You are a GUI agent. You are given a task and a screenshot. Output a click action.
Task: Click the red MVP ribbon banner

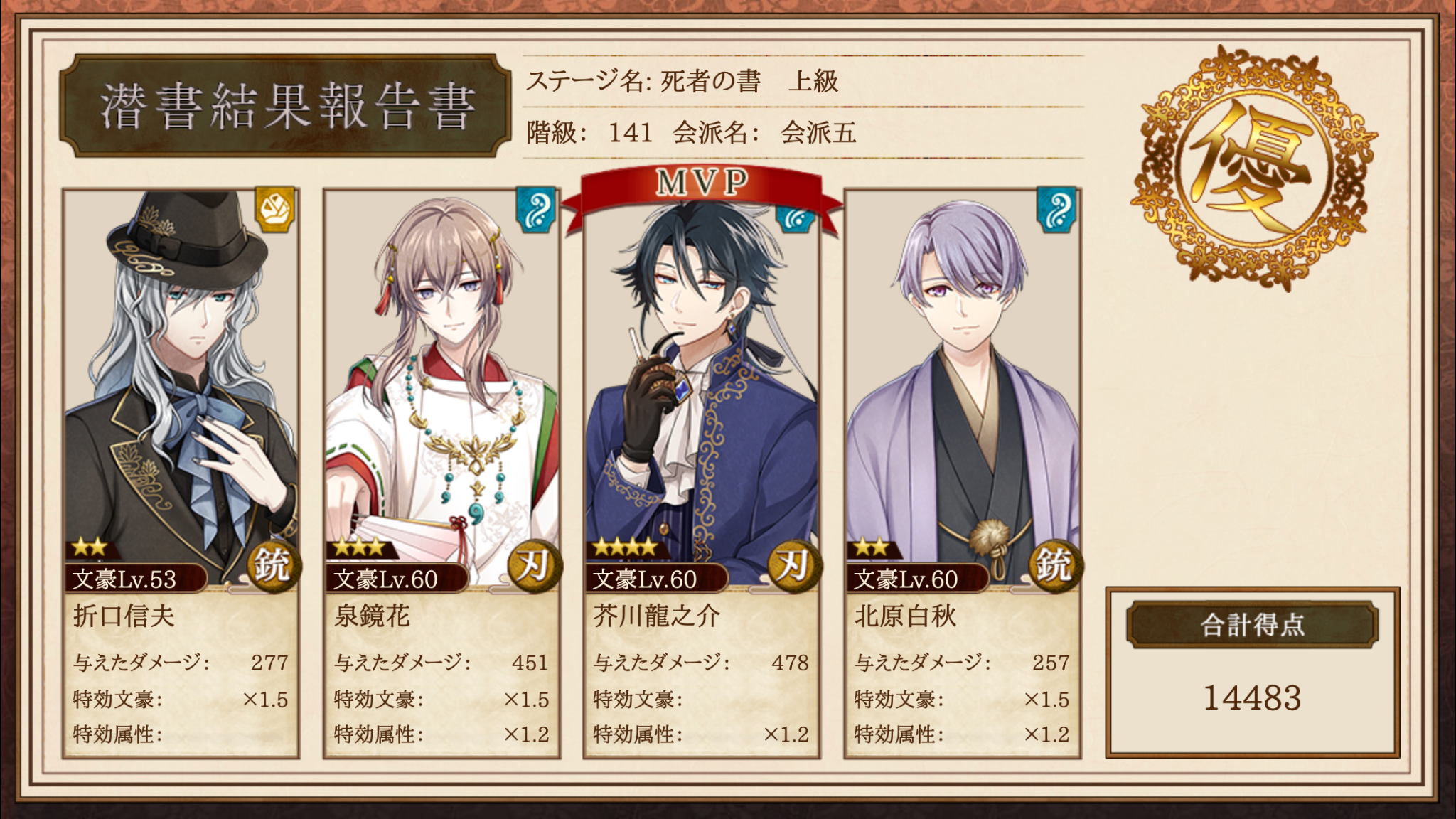coord(702,192)
